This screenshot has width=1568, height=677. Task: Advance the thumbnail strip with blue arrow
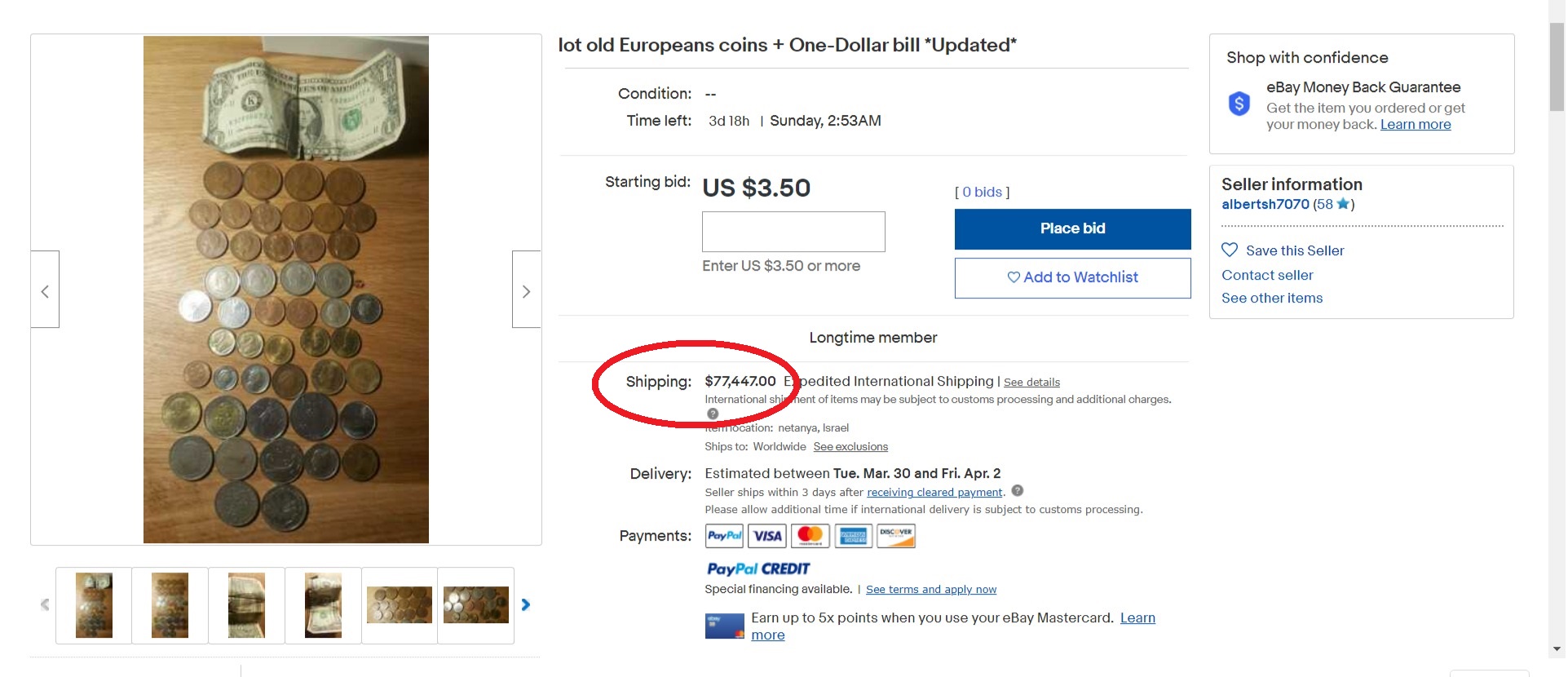click(526, 604)
